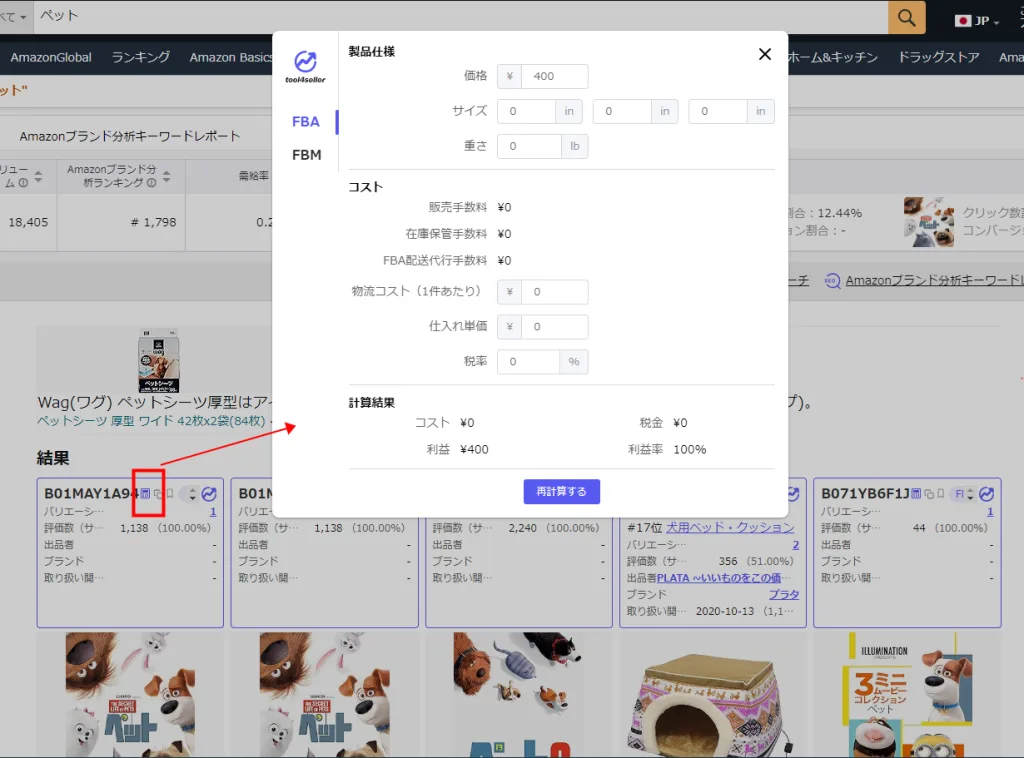Open the first ペット movie poster image

click(130, 694)
